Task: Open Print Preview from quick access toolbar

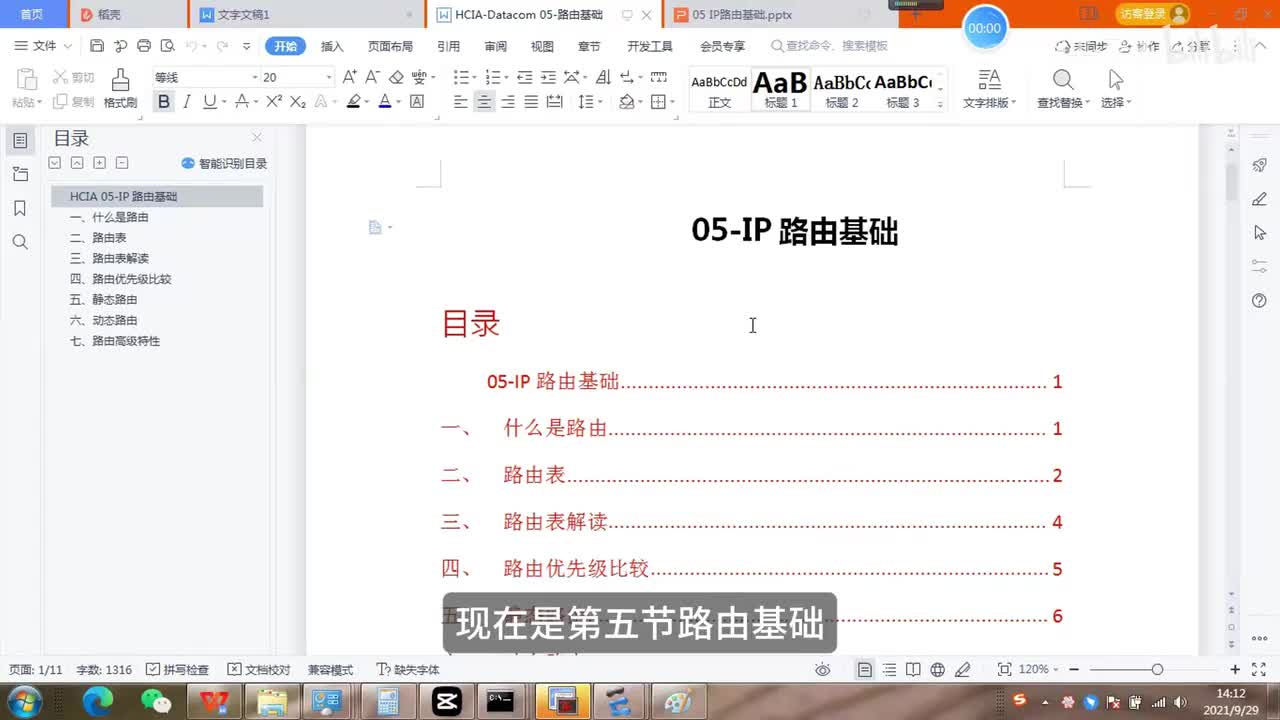Action: [x=167, y=46]
